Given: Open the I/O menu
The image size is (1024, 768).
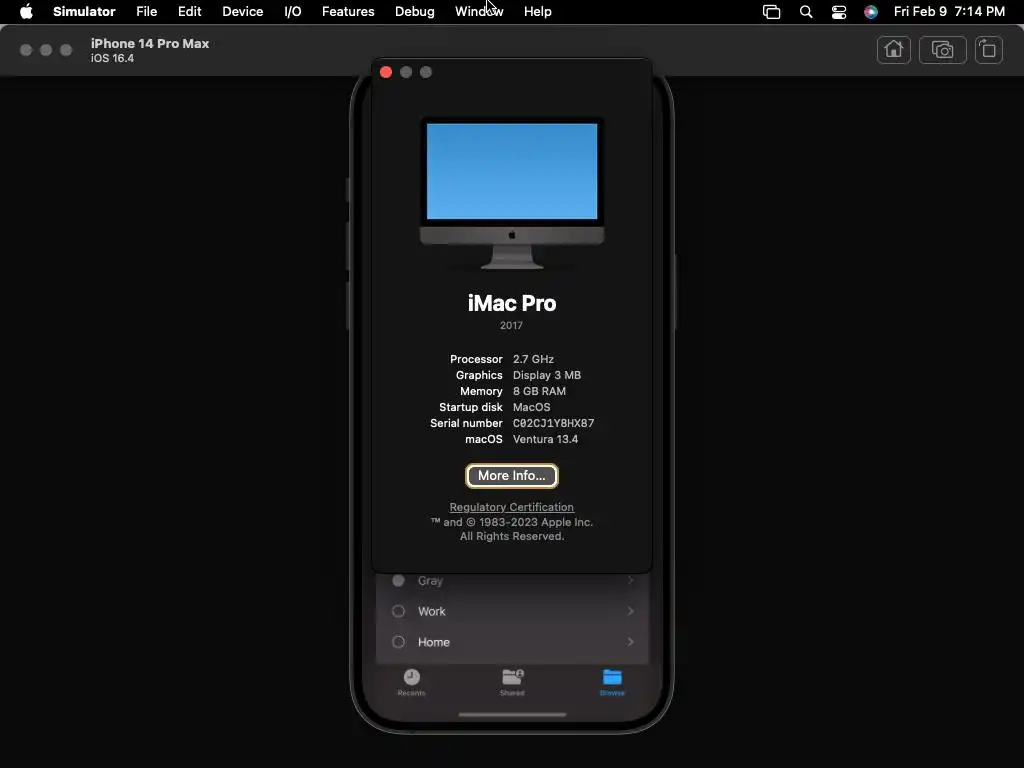Looking at the screenshot, I should [x=293, y=12].
